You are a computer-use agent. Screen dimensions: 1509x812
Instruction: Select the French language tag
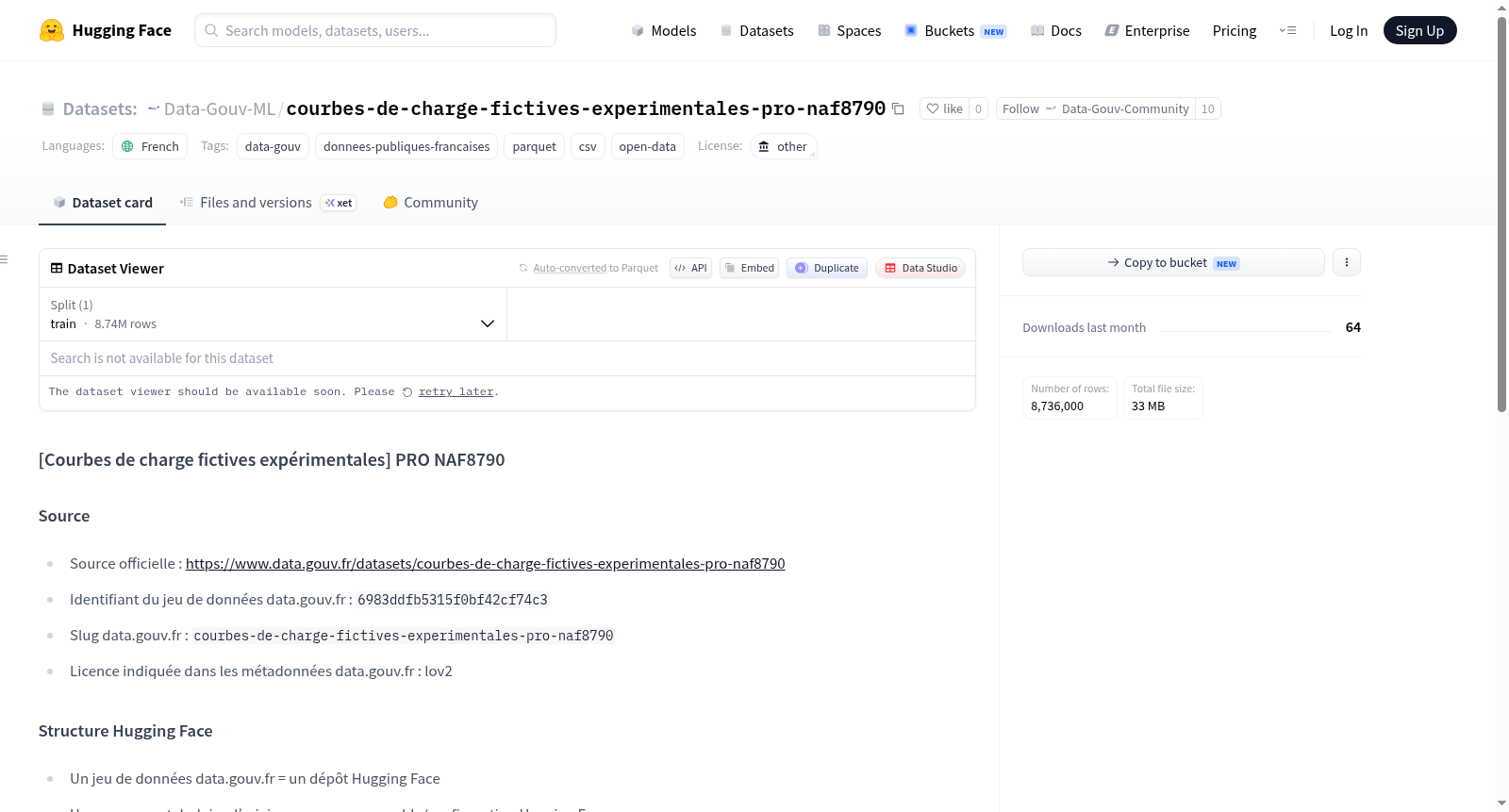(150, 146)
